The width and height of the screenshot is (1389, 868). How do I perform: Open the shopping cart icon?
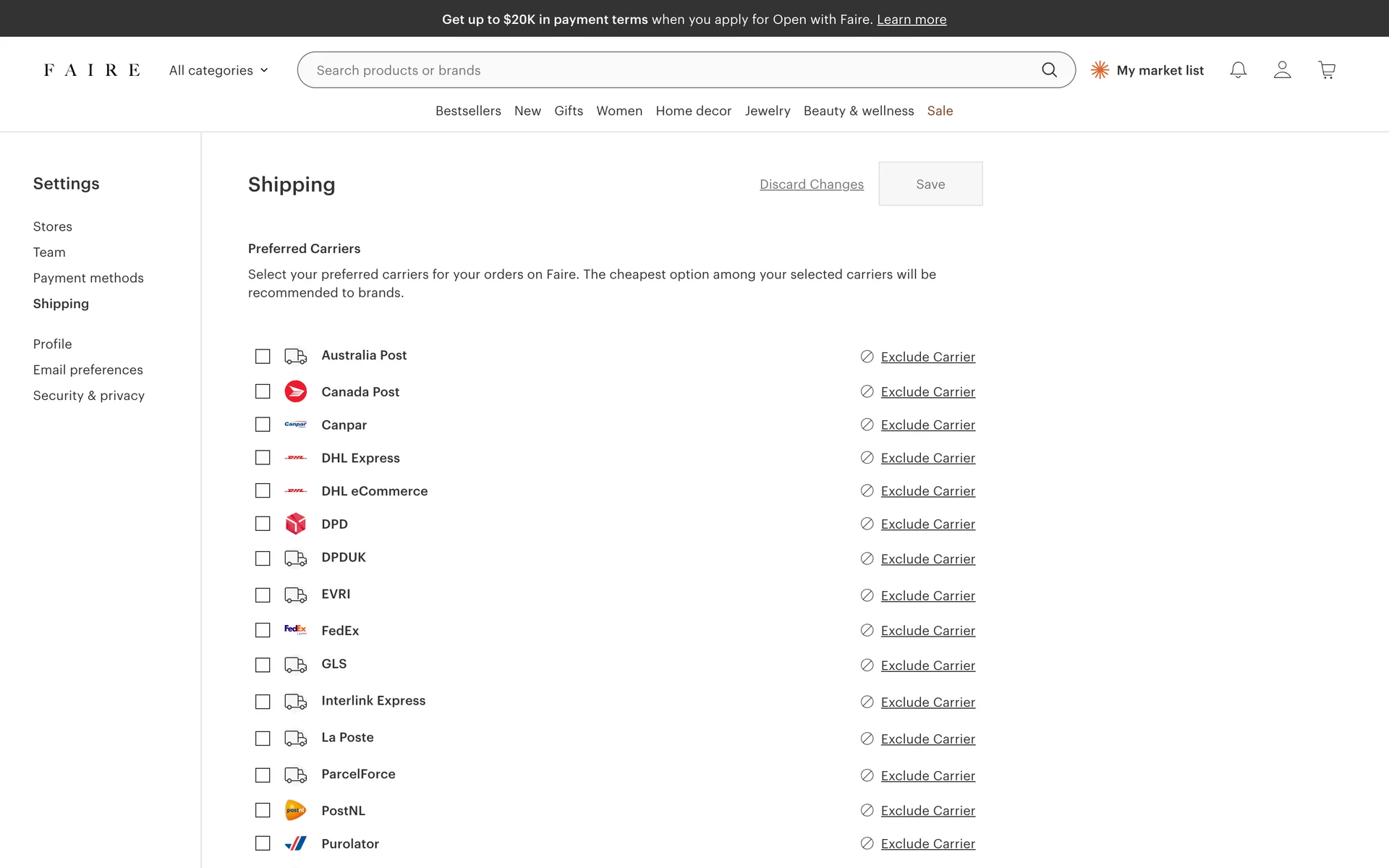pos(1327,70)
